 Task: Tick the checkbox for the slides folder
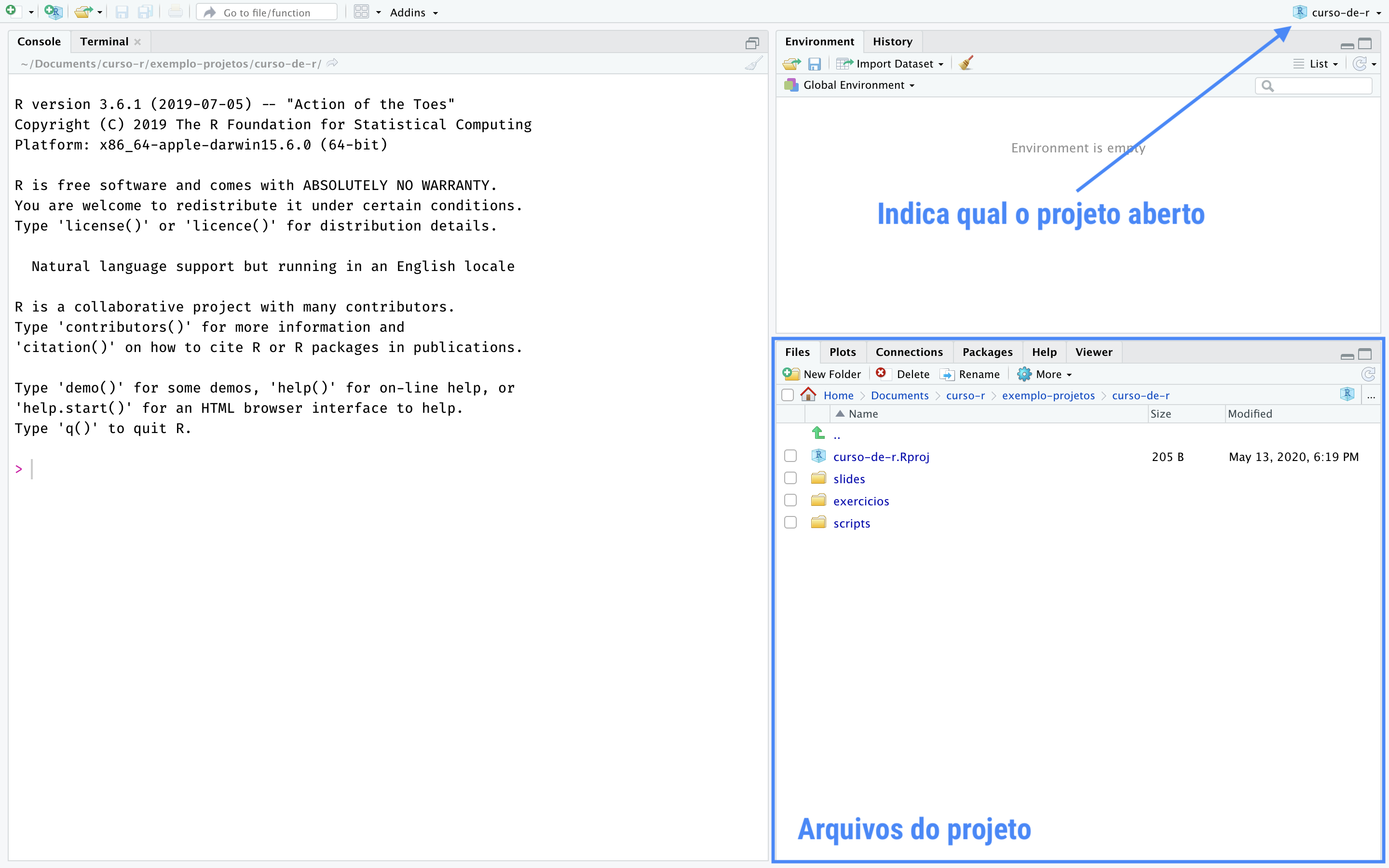(x=790, y=478)
